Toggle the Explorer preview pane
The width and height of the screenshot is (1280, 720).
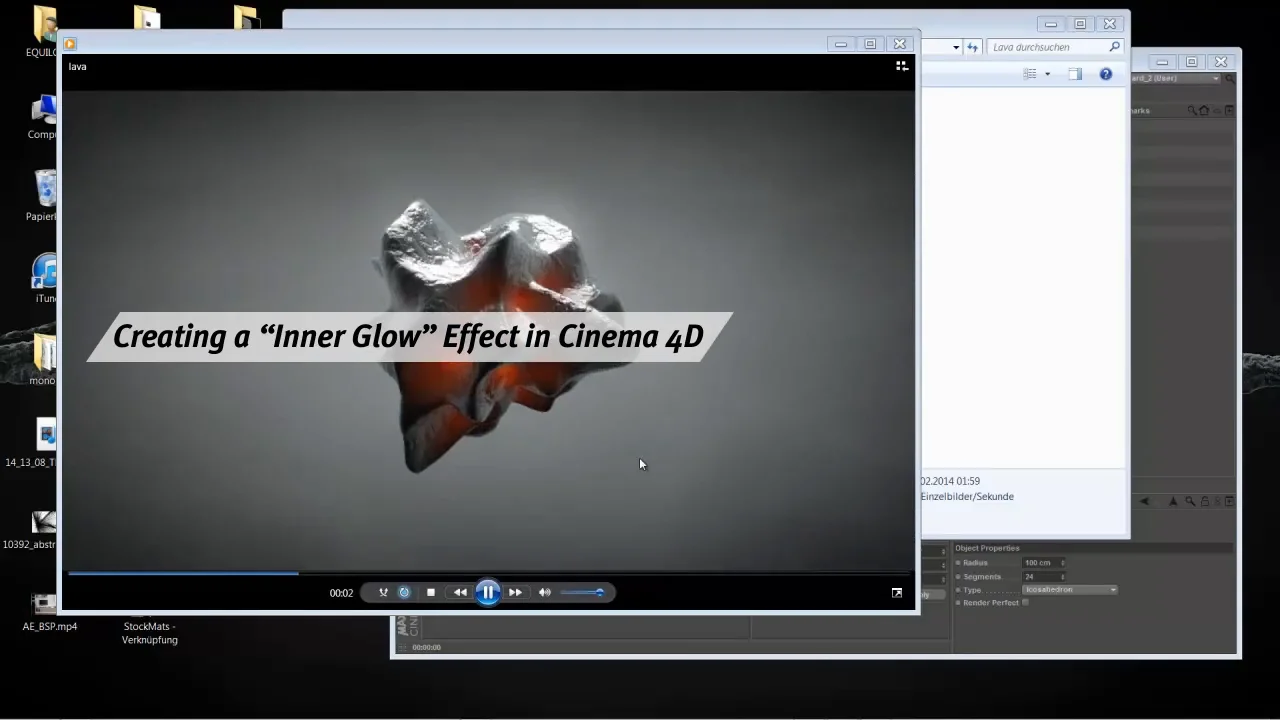click(1075, 74)
